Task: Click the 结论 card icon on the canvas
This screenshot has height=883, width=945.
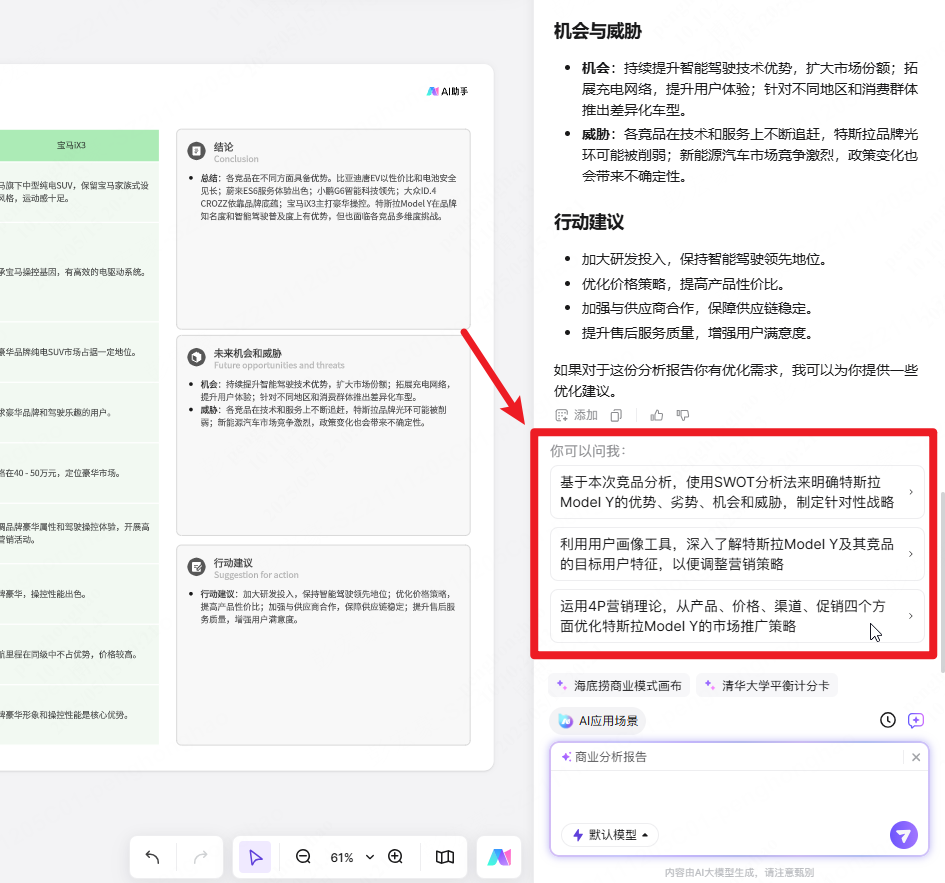Action: click(x=196, y=151)
